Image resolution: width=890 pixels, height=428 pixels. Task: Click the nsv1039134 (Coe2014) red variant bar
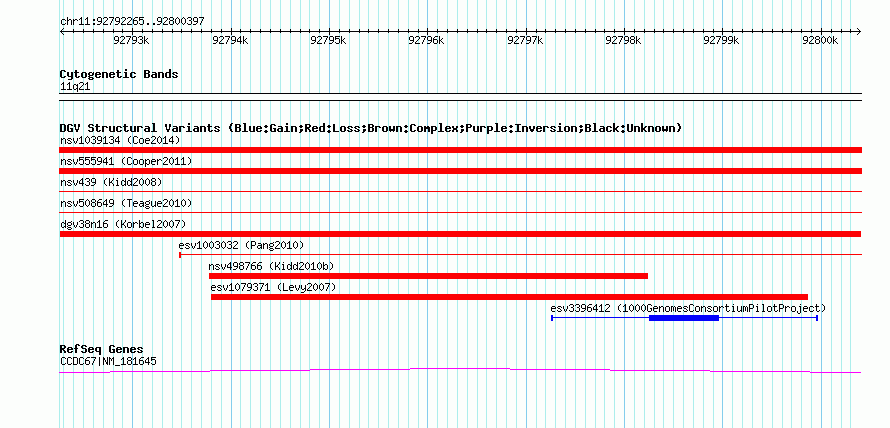click(x=460, y=150)
